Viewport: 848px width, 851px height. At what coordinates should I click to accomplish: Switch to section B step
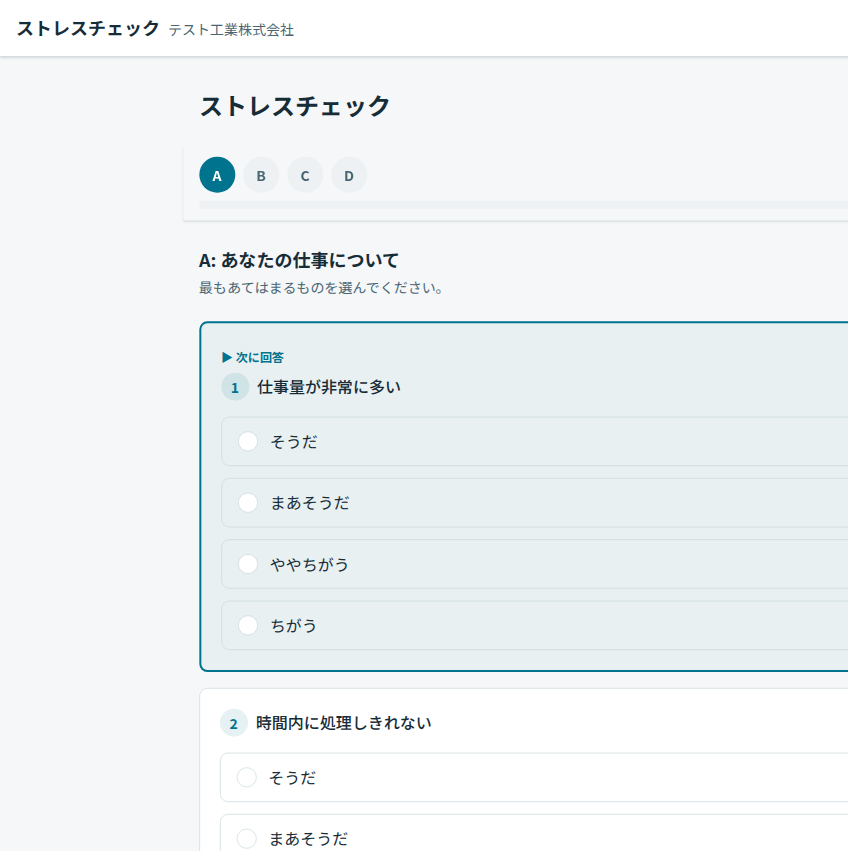click(261, 175)
